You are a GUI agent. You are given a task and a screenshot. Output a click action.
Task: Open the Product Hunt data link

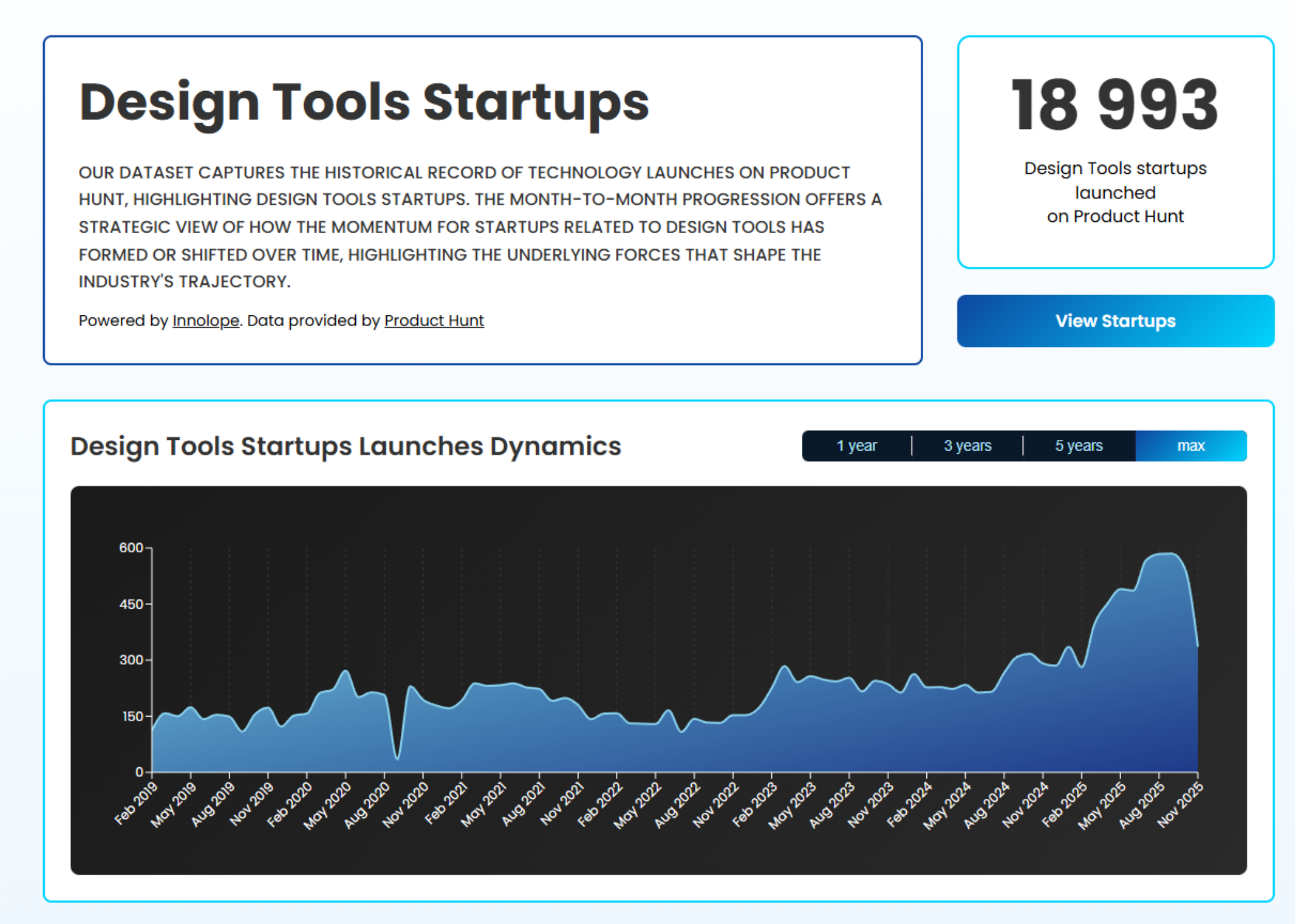click(434, 321)
